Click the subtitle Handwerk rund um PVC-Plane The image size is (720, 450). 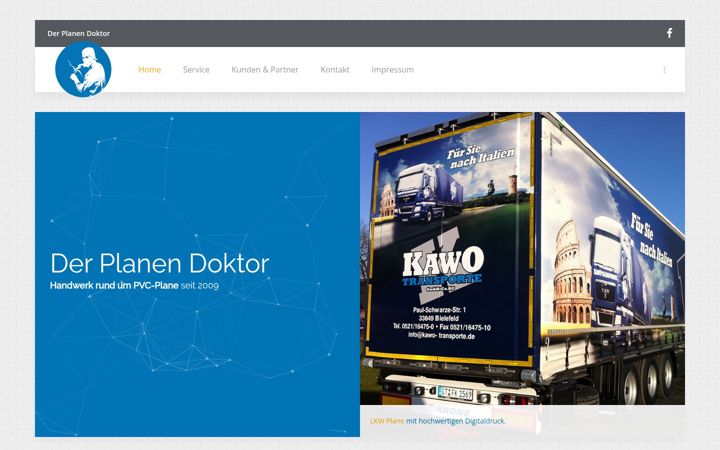(x=114, y=286)
